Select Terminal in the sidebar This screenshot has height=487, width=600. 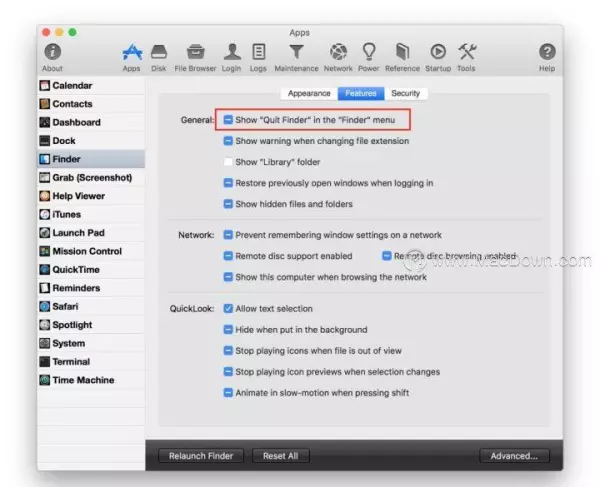click(x=91, y=362)
